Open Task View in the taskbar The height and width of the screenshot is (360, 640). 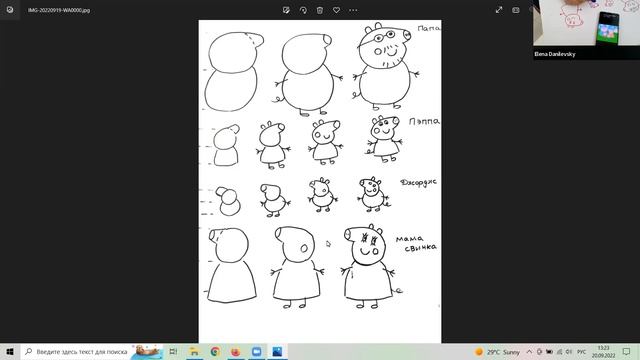(x=173, y=351)
